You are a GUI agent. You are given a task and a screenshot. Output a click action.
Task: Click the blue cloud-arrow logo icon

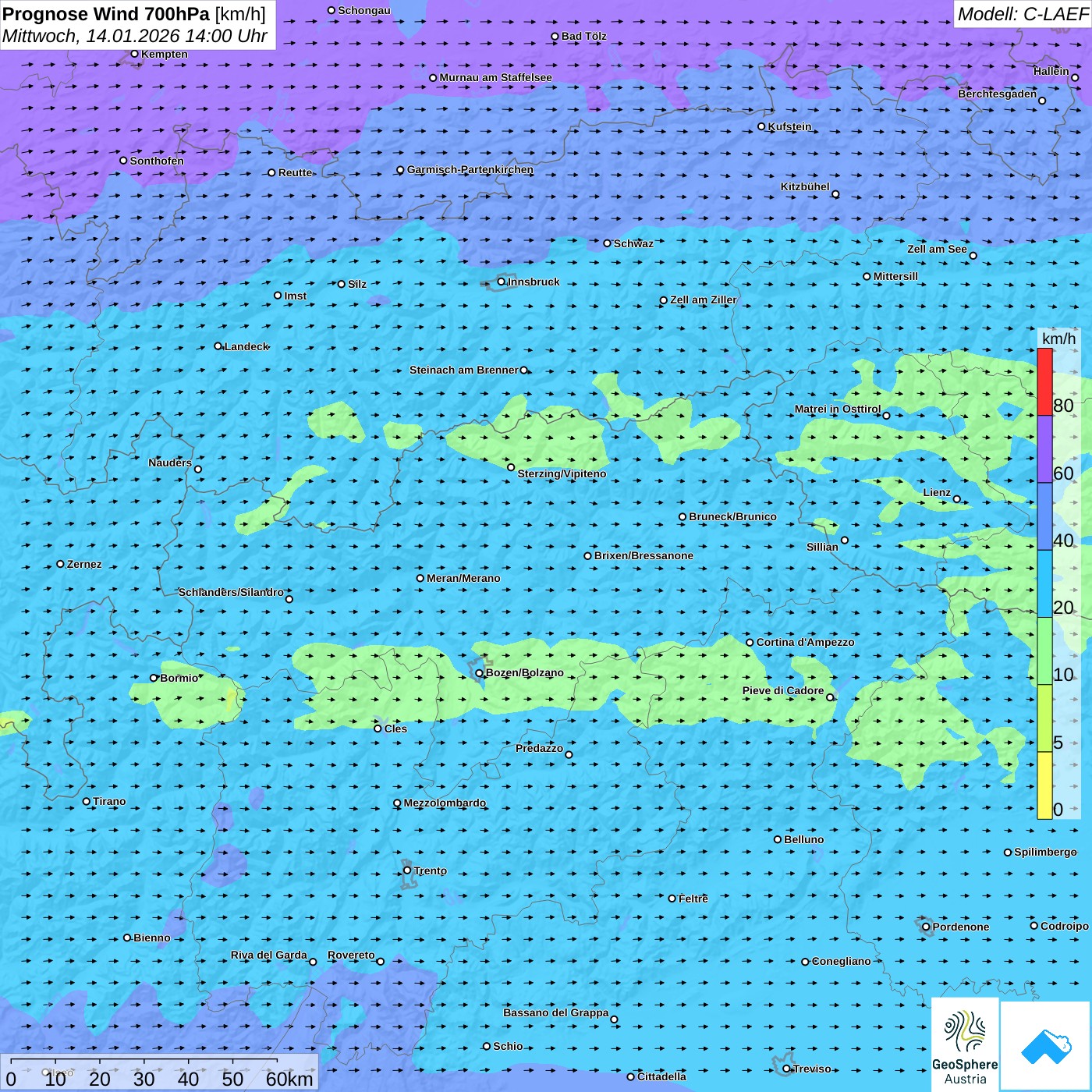[x=1046, y=1046]
